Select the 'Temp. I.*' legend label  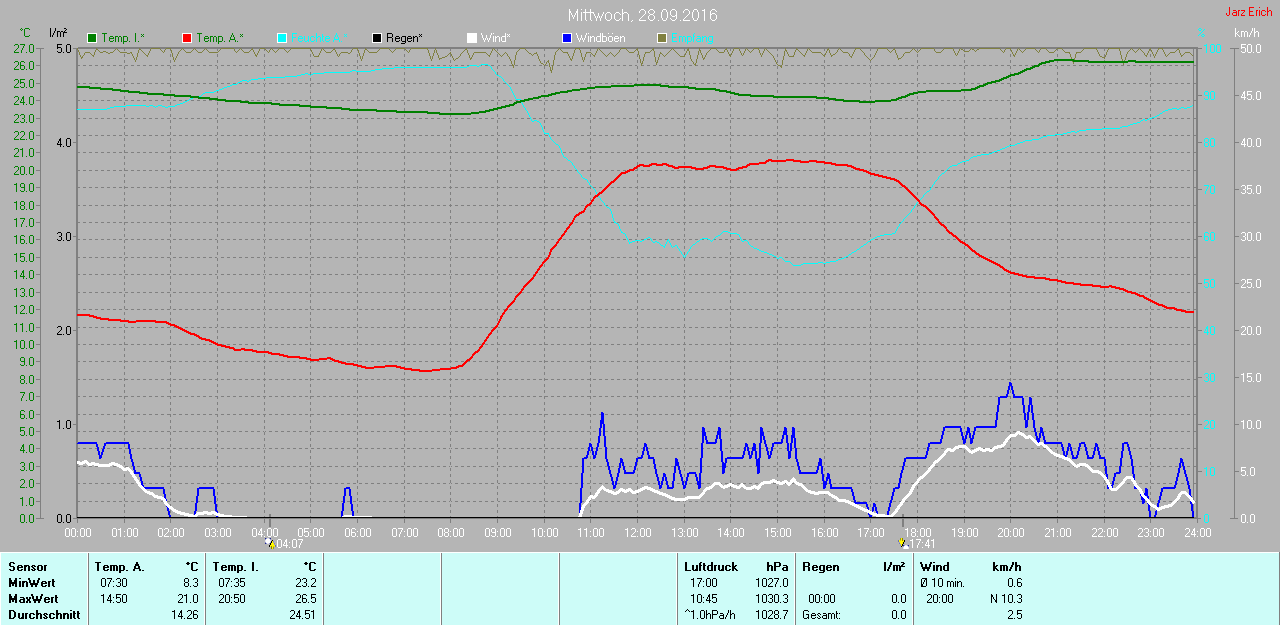click(123, 38)
